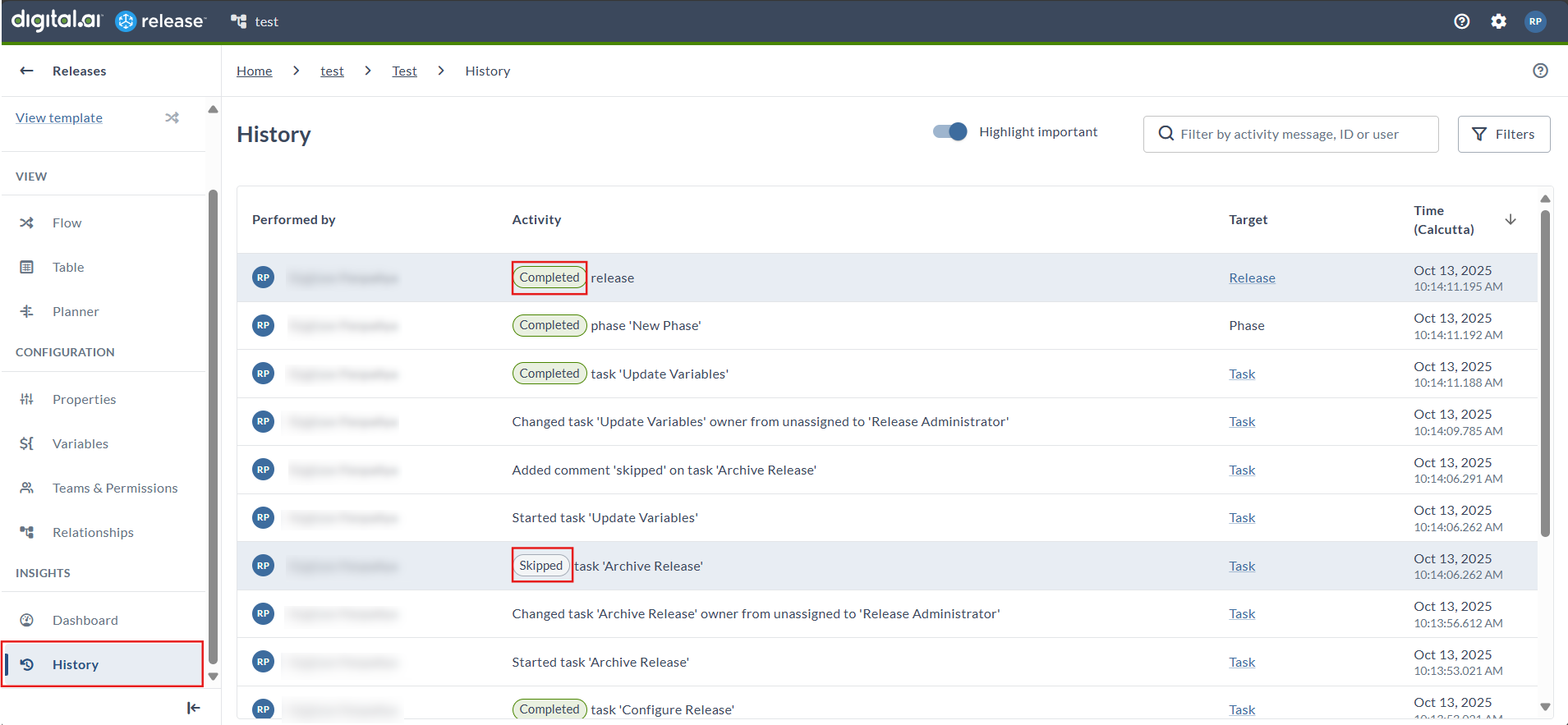1568x725 pixels.
Task: Collapse sidebar using bottom collapse icon
Action: tap(193, 708)
